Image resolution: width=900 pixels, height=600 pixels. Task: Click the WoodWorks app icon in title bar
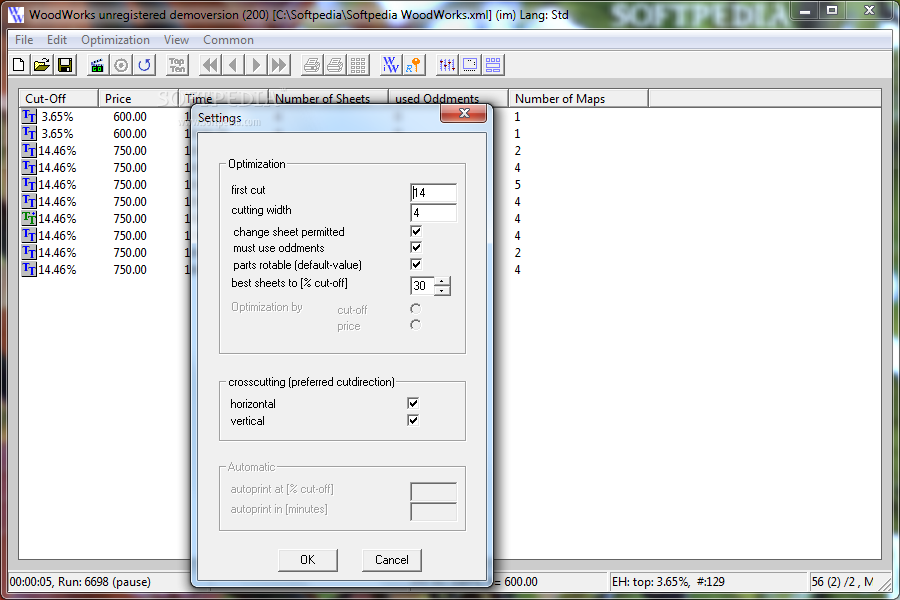(15, 13)
